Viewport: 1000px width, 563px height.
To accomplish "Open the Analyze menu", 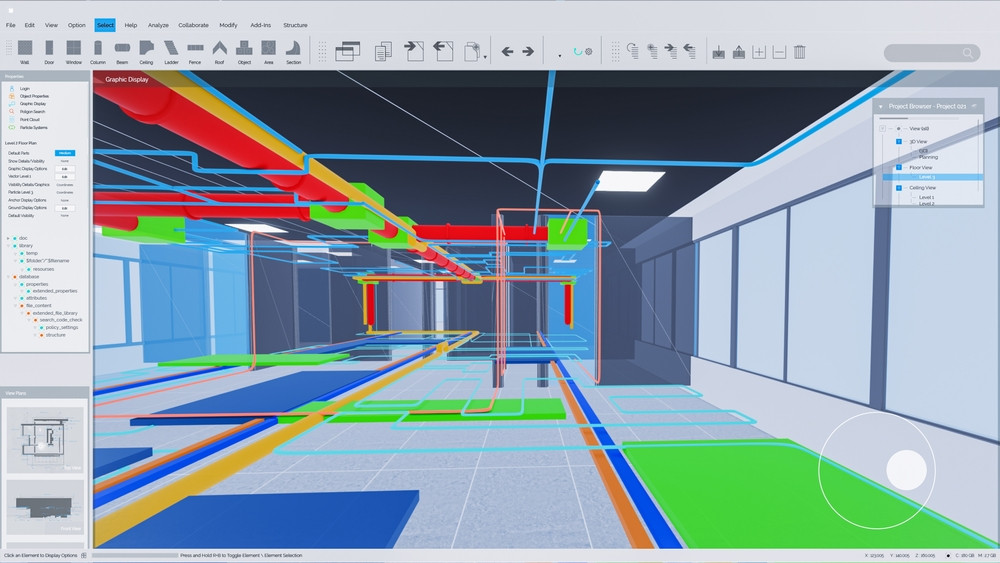I will click(158, 25).
